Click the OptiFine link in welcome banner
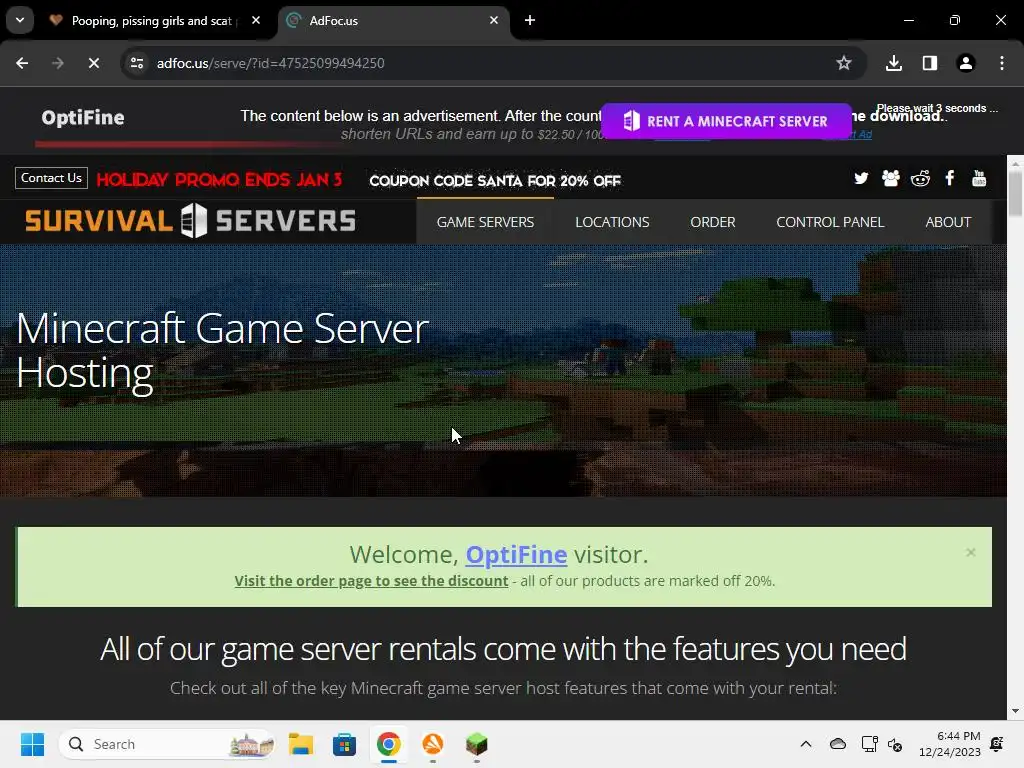The height and width of the screenshot is (768, 1024). (x=516, y=554)
